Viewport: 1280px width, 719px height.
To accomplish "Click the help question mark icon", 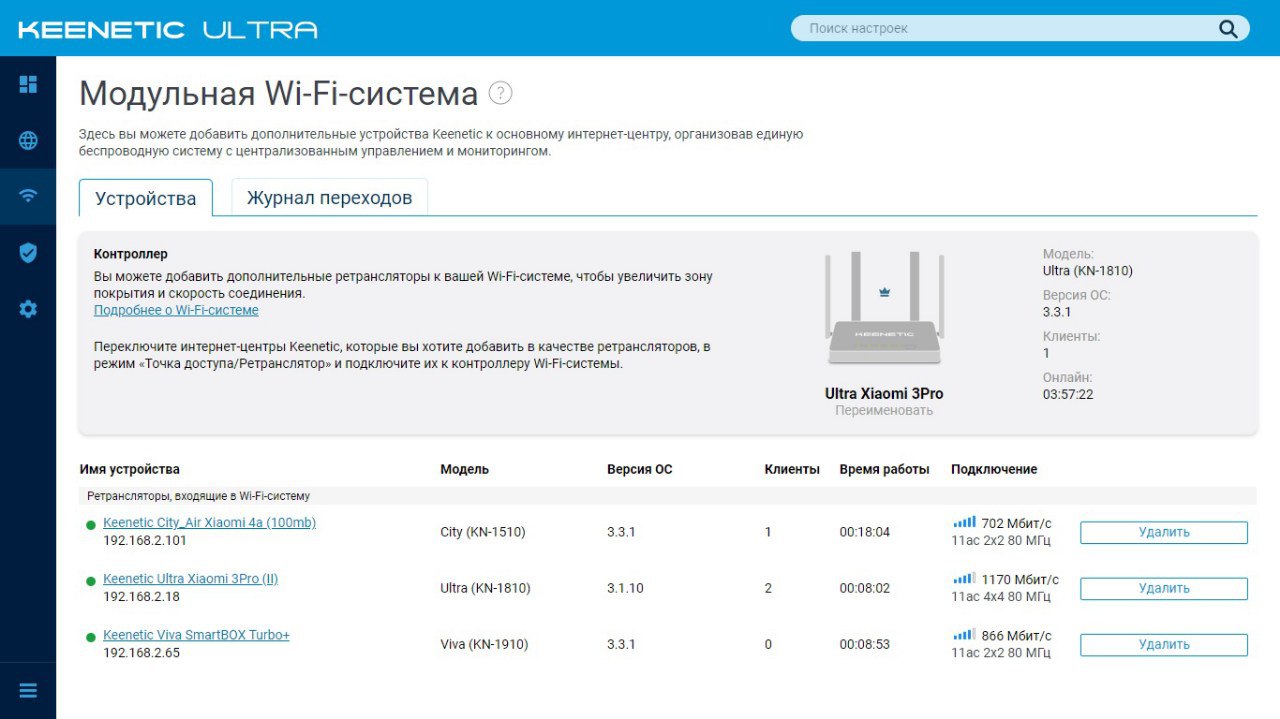I will (500, 93).
